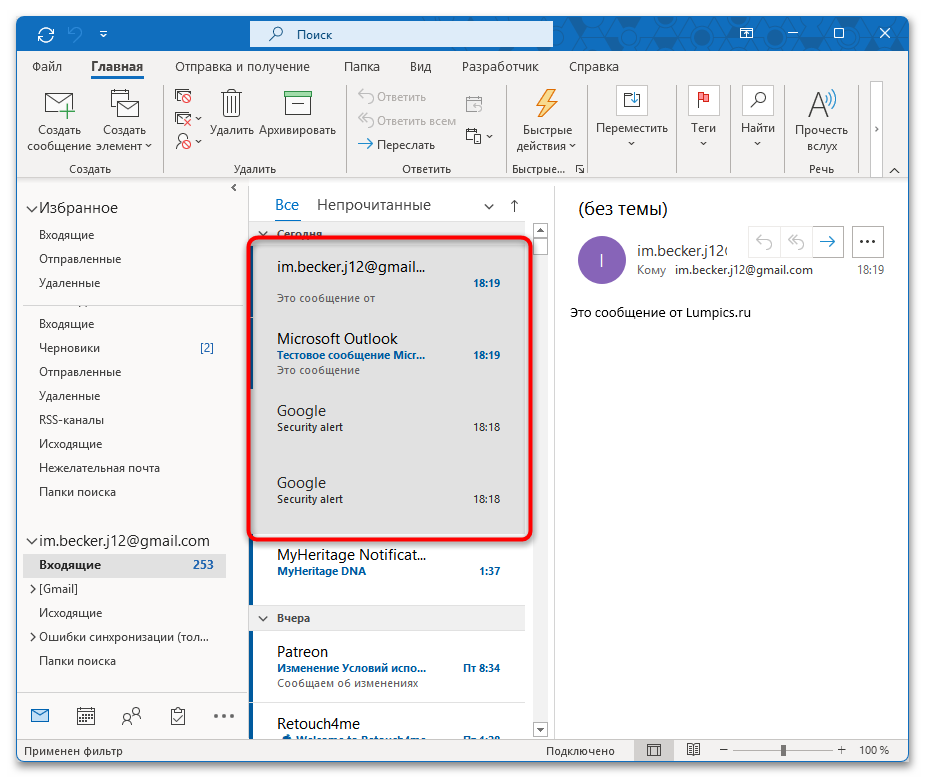Open the sort options dropdown in message list
Viewport: 925px width, 778px height.
(x=488, y=206)
